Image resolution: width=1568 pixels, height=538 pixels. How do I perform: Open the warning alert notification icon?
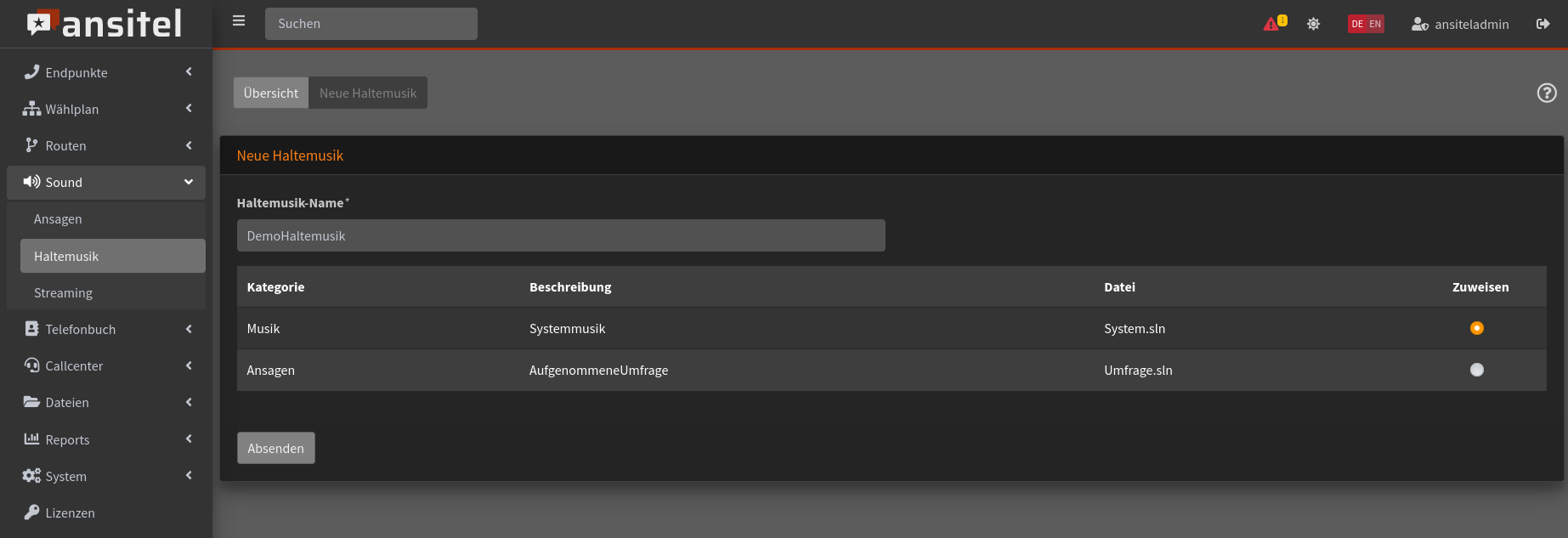[1274, 24]
